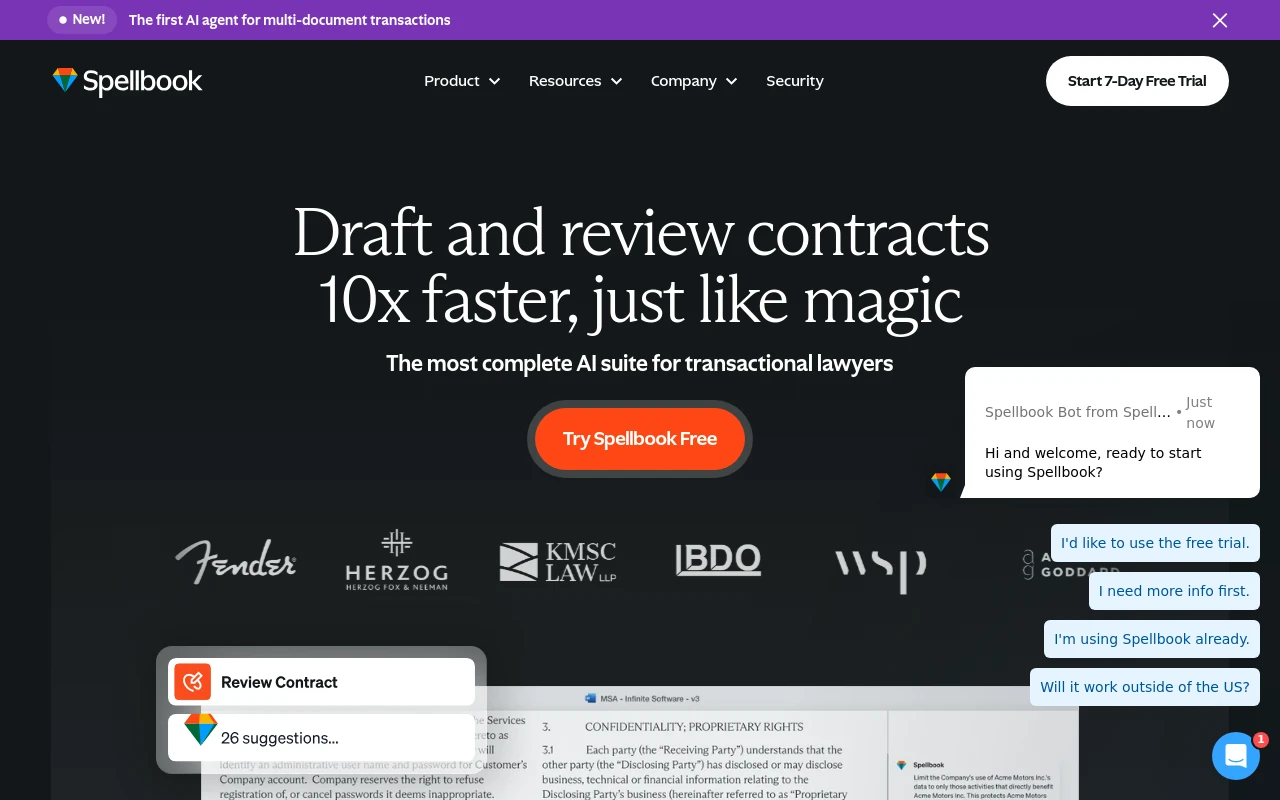
Task: Expand the Product dropdown menu
Action: [461, 81]
